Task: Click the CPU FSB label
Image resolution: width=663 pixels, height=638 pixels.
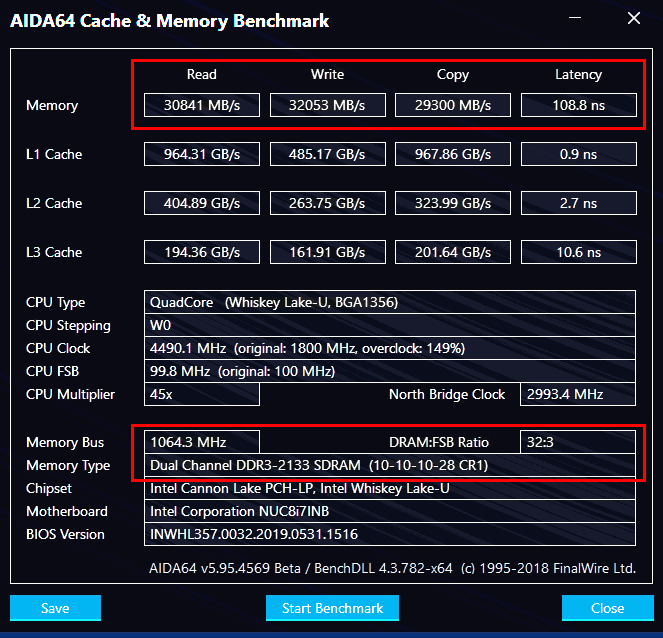Action: pos(52,371)
